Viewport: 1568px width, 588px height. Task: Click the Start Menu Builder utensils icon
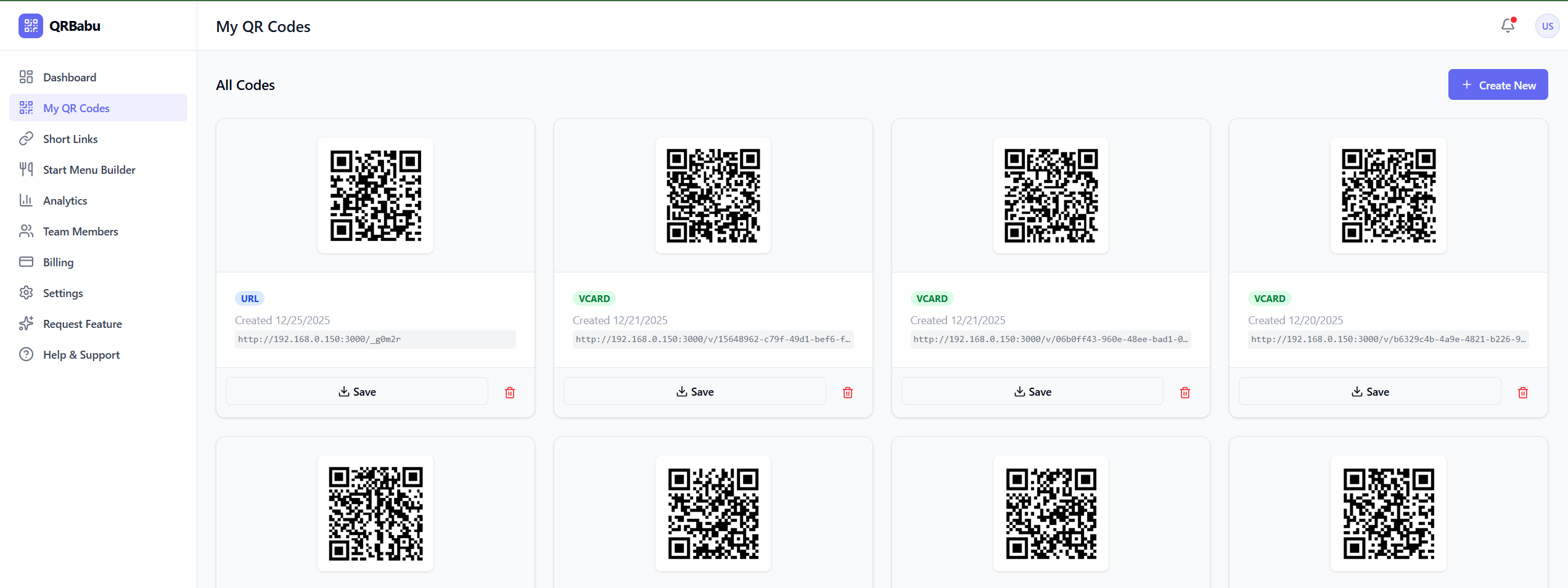(26, 169)
